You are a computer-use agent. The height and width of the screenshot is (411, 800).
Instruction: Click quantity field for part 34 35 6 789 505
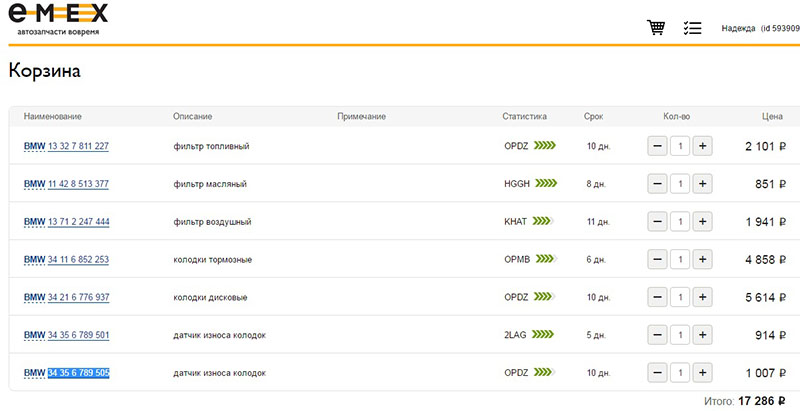click(680, 373)
